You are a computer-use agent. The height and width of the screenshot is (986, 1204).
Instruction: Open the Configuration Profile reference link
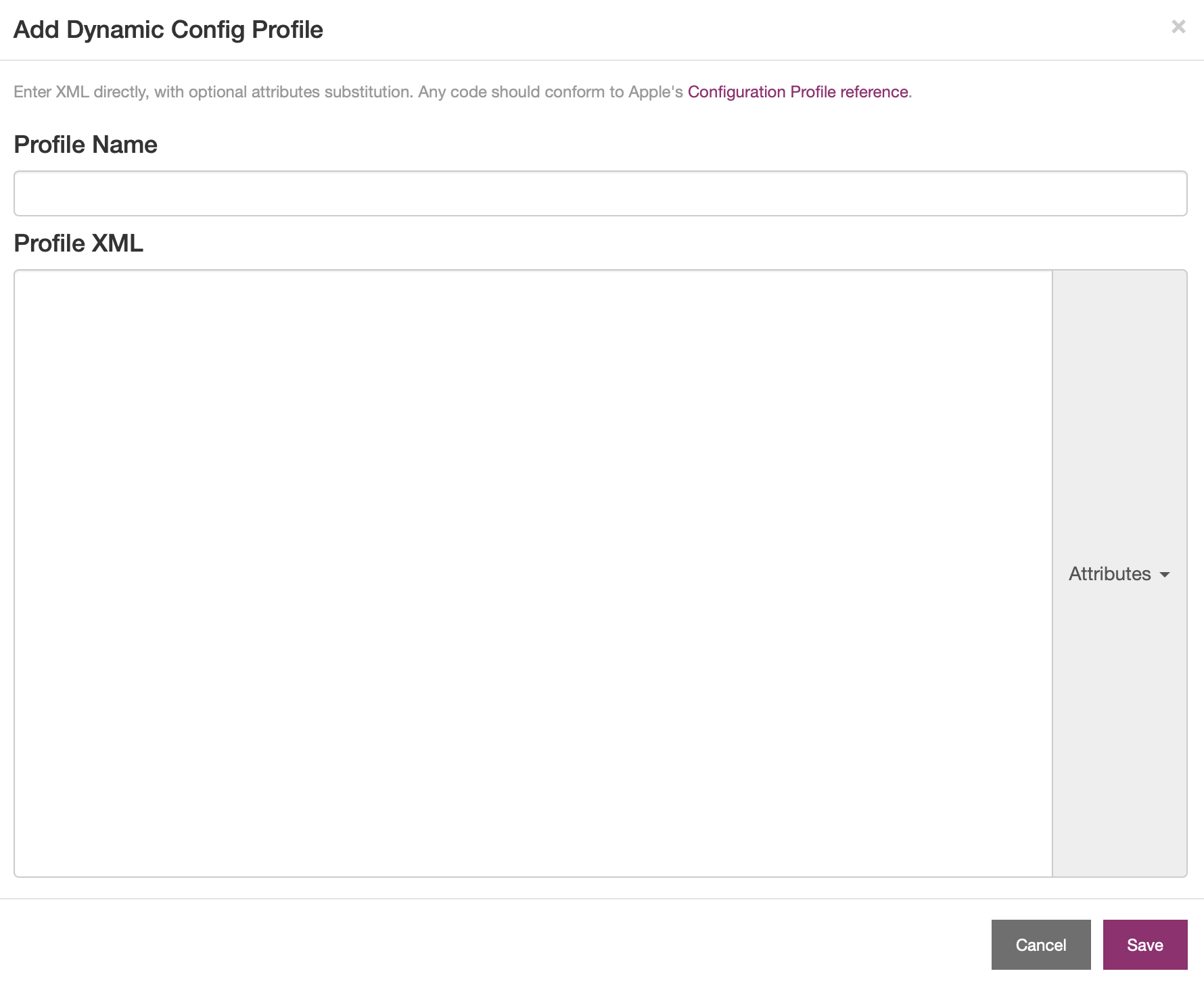[x=798, y=92]
